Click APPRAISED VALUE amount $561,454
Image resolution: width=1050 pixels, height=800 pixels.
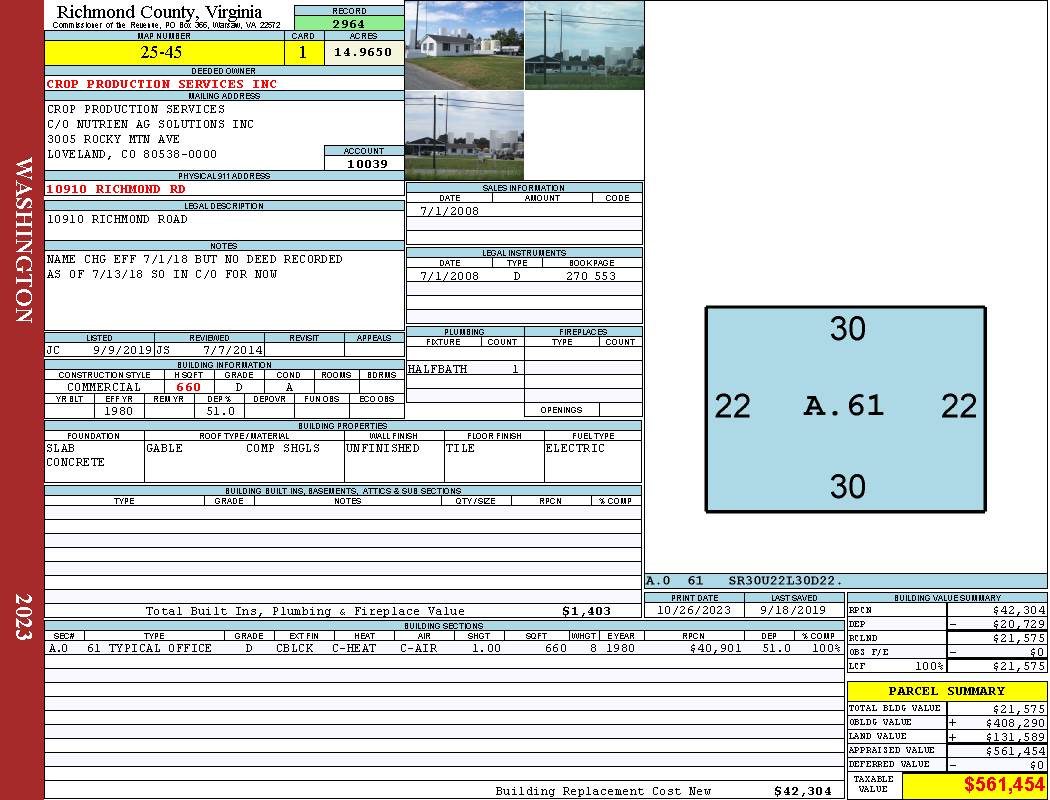1015,751
